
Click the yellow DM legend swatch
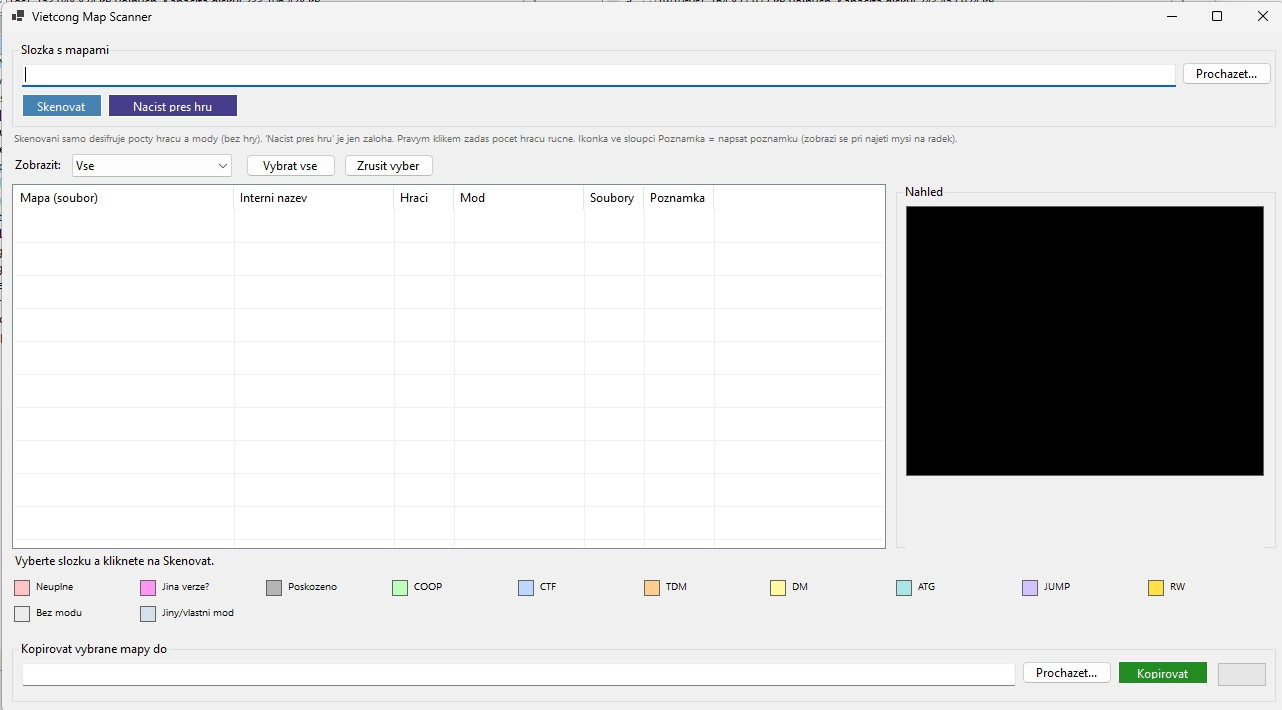click(778, 588)
